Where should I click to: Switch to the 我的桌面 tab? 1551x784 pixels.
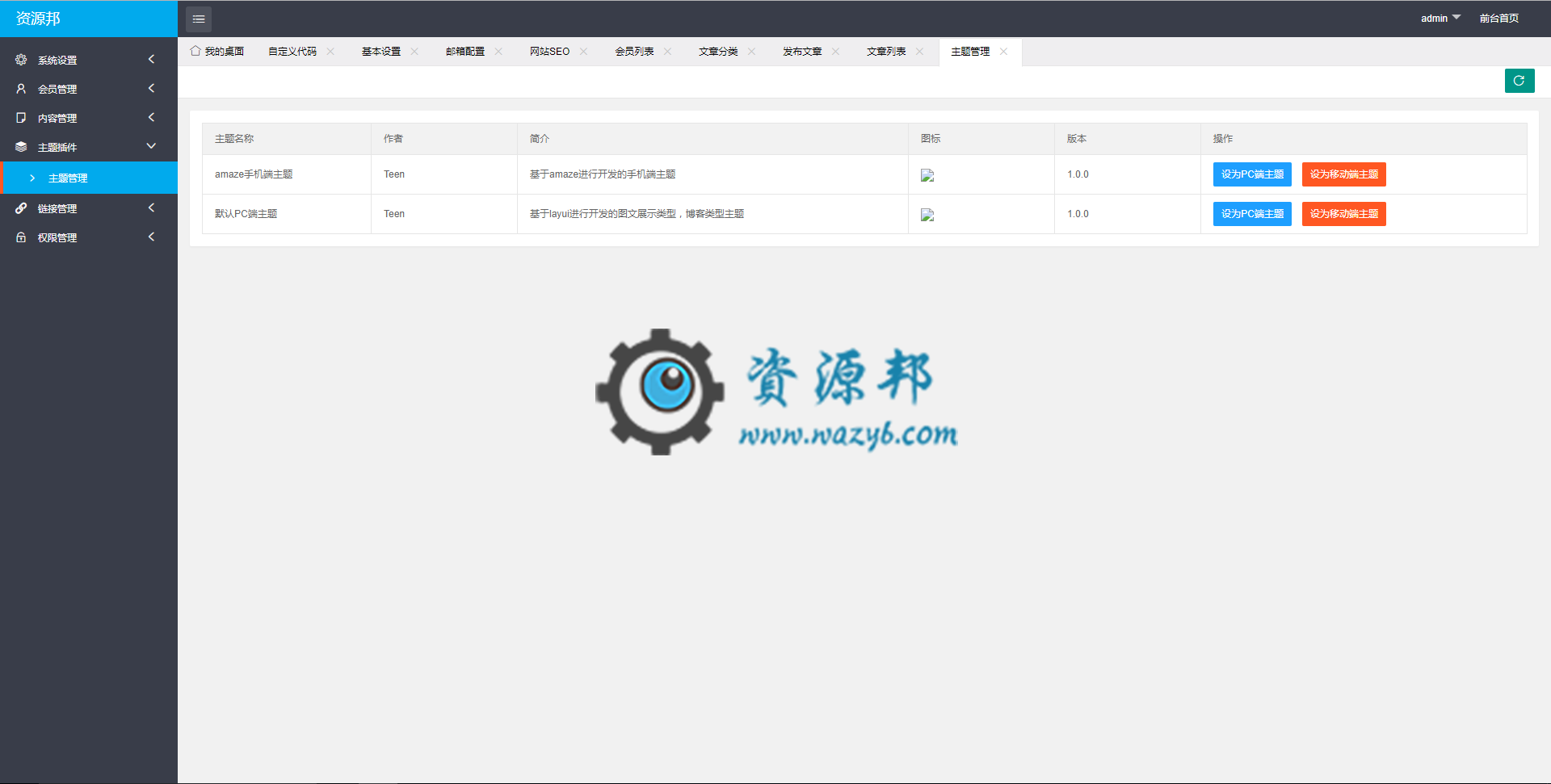217,52
